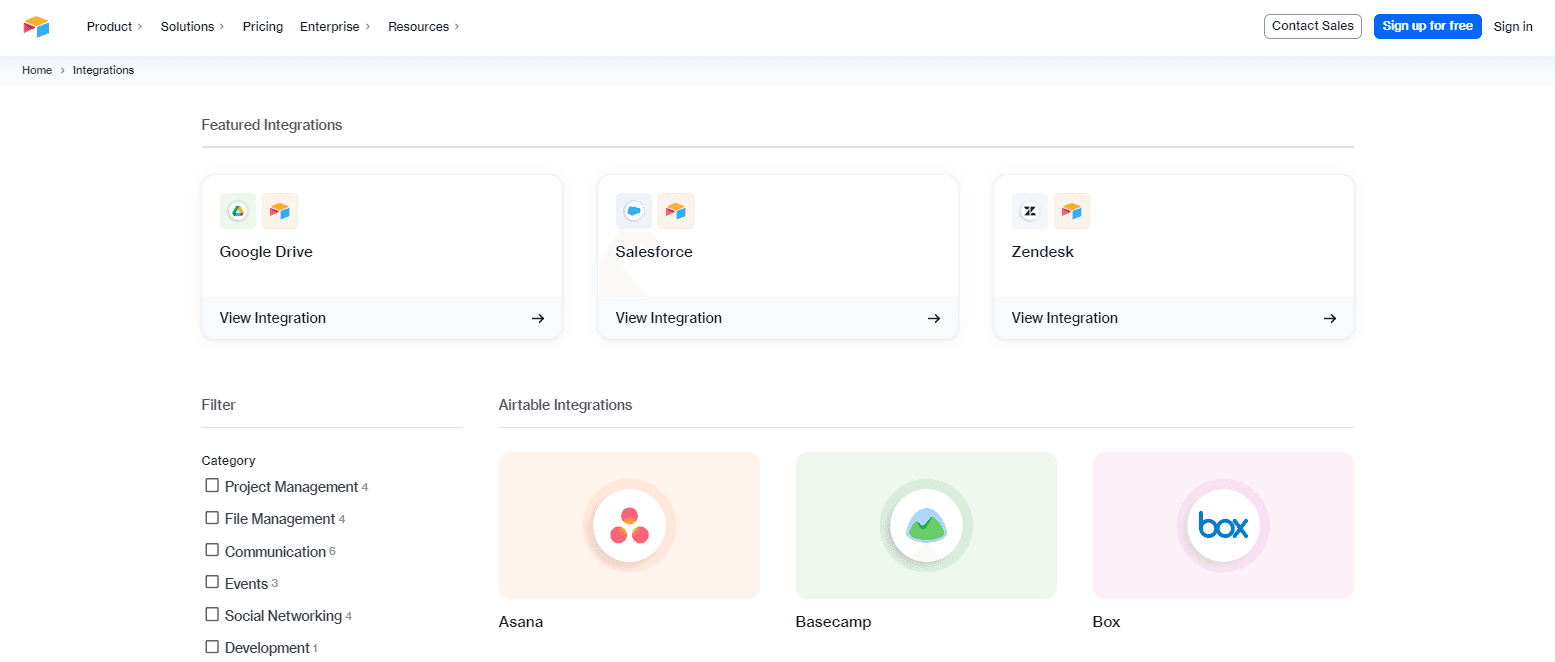1555x662 pixels.
Task: Click the Airtable Integrations heading
Action: (x=565, y=405)
